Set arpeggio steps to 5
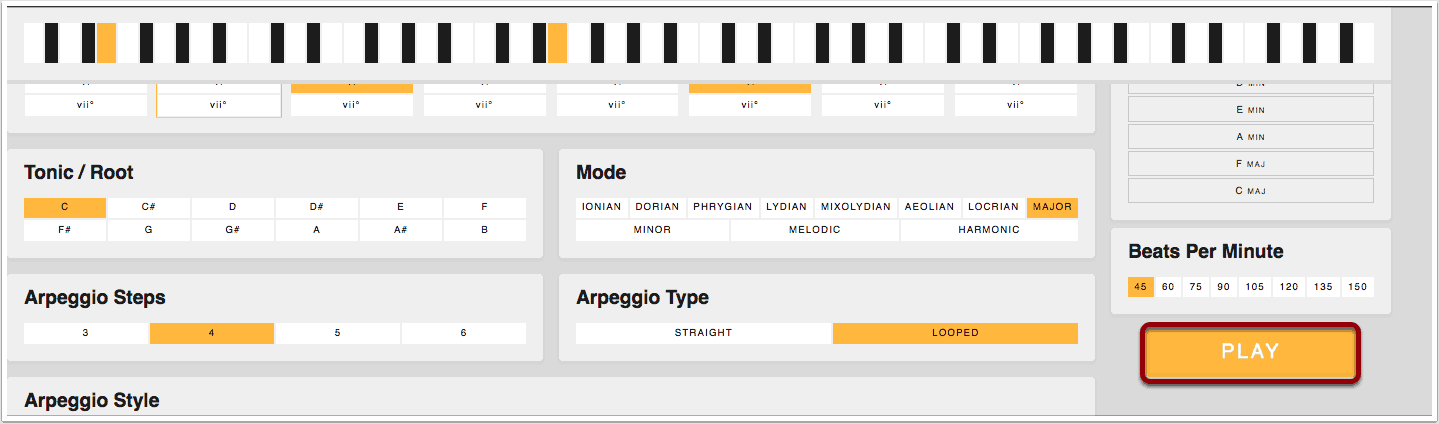Image resolution: width=1439 pixels, height=424 pixels. pos(338,333)
